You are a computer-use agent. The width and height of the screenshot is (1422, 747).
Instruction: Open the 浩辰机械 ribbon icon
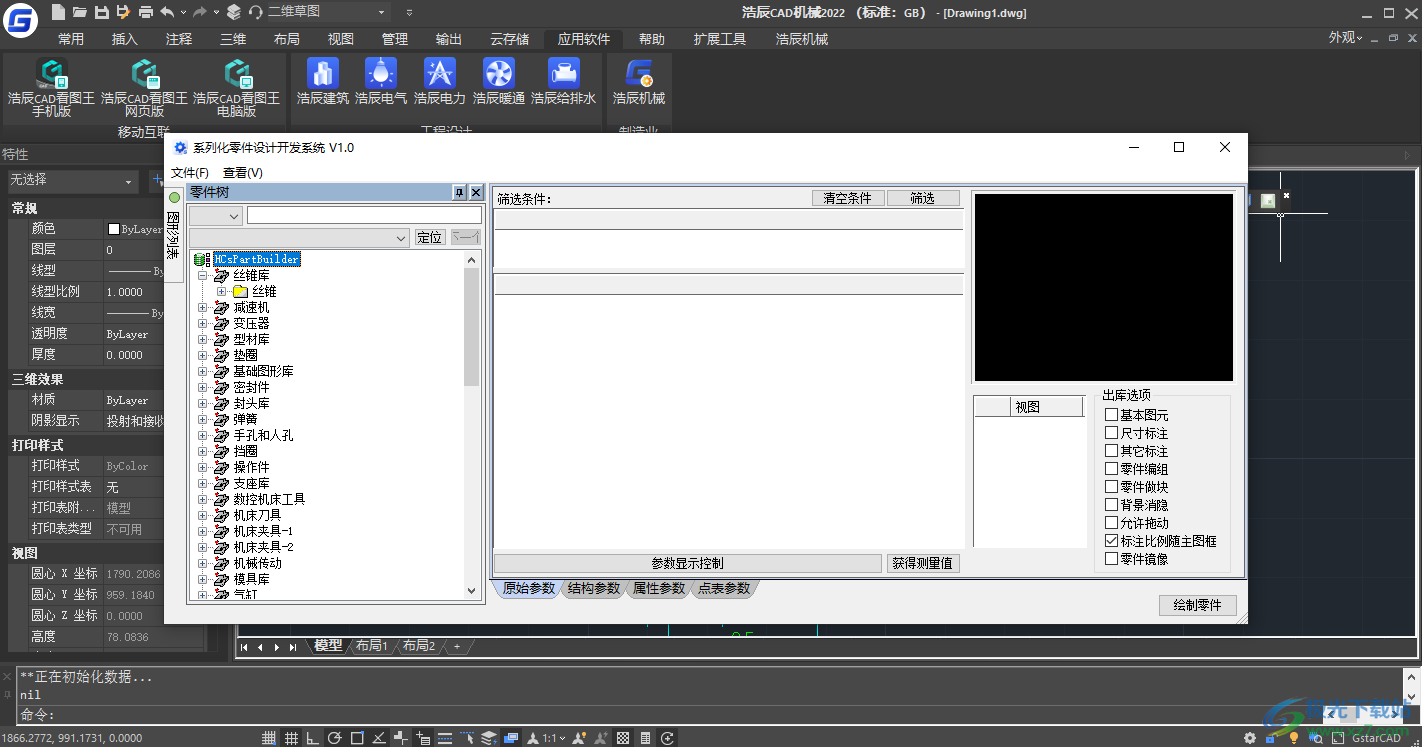[x=639, y=74]
